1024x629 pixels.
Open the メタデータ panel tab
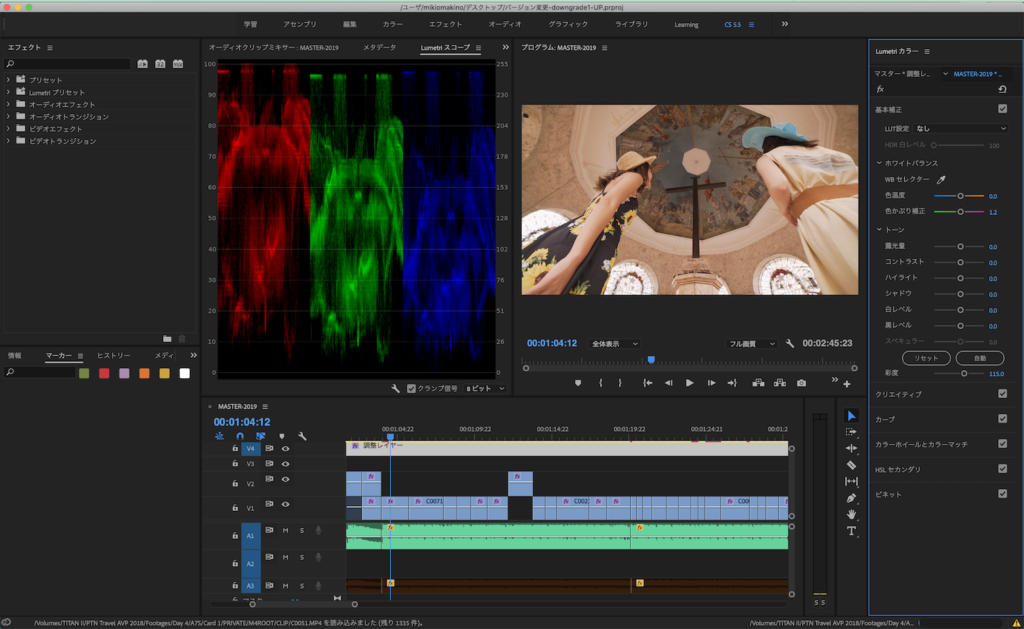point(379,48)
